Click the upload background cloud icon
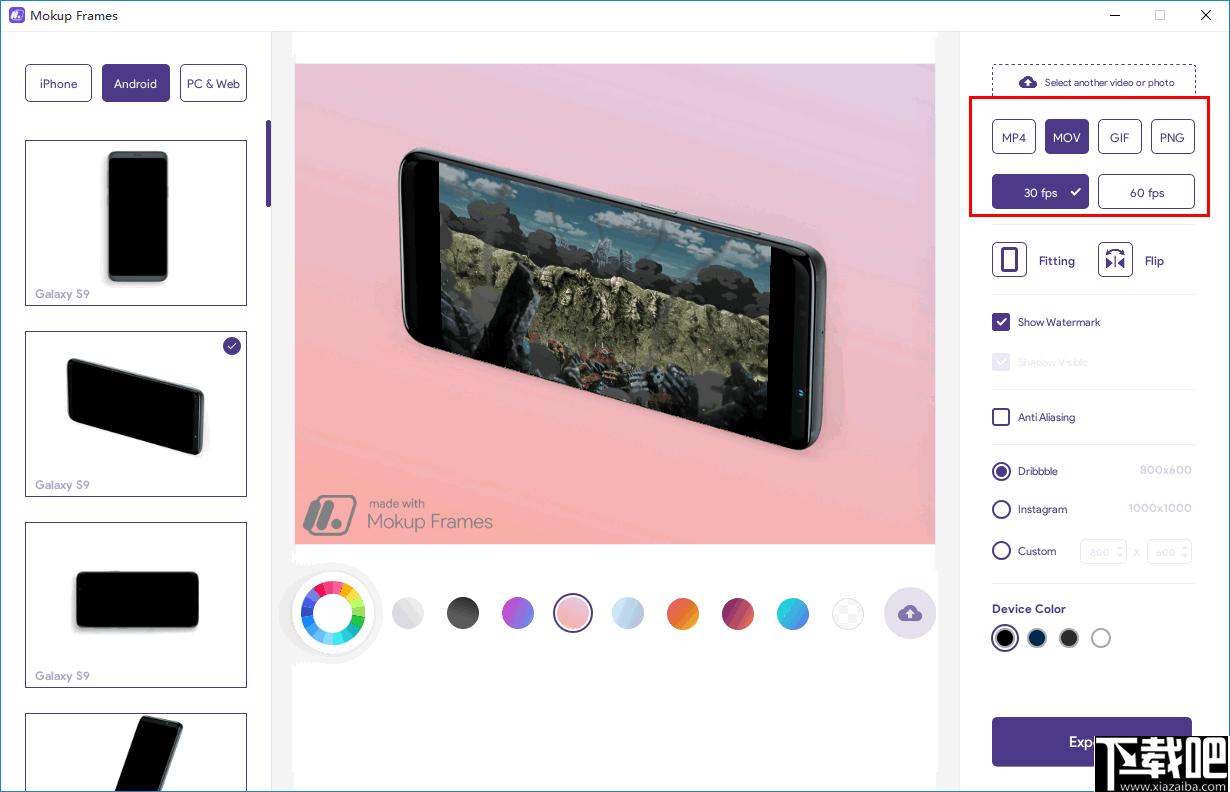This screenshot has width=1230, height=792. (x=910, y=613)
